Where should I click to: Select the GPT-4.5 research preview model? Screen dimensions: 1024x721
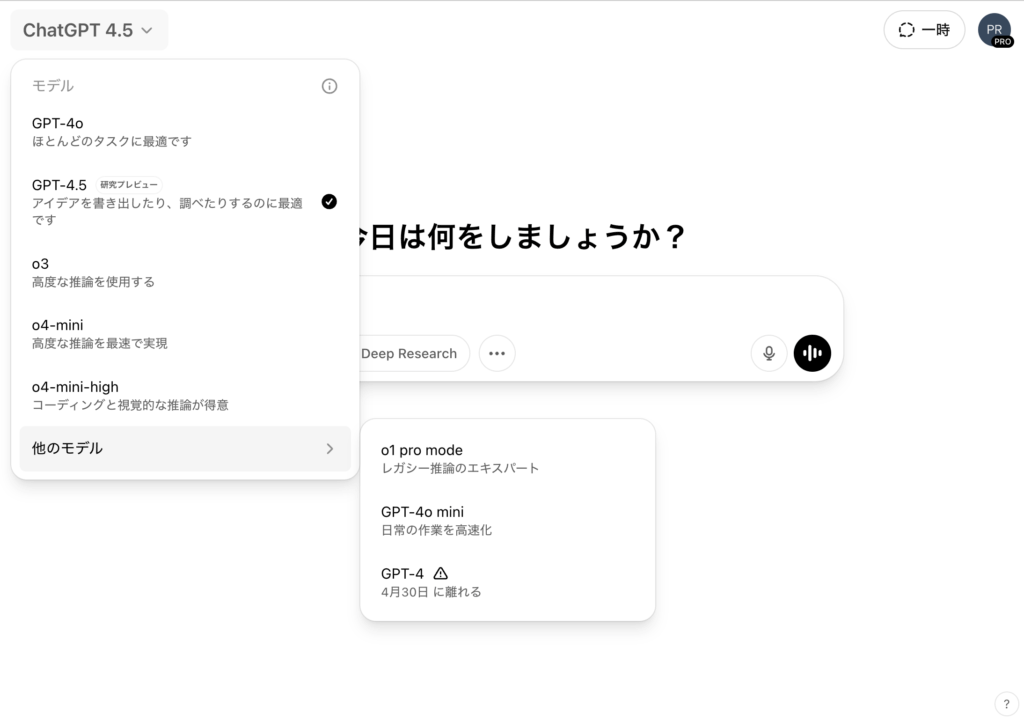click(185, 202)
